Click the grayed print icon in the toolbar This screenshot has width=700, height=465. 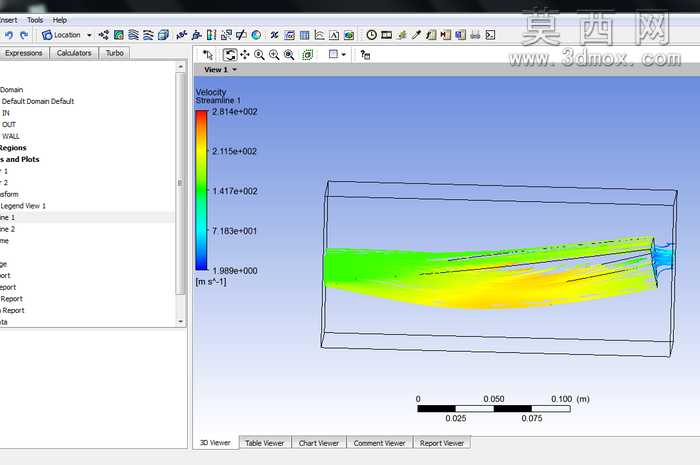coord(475,35)
